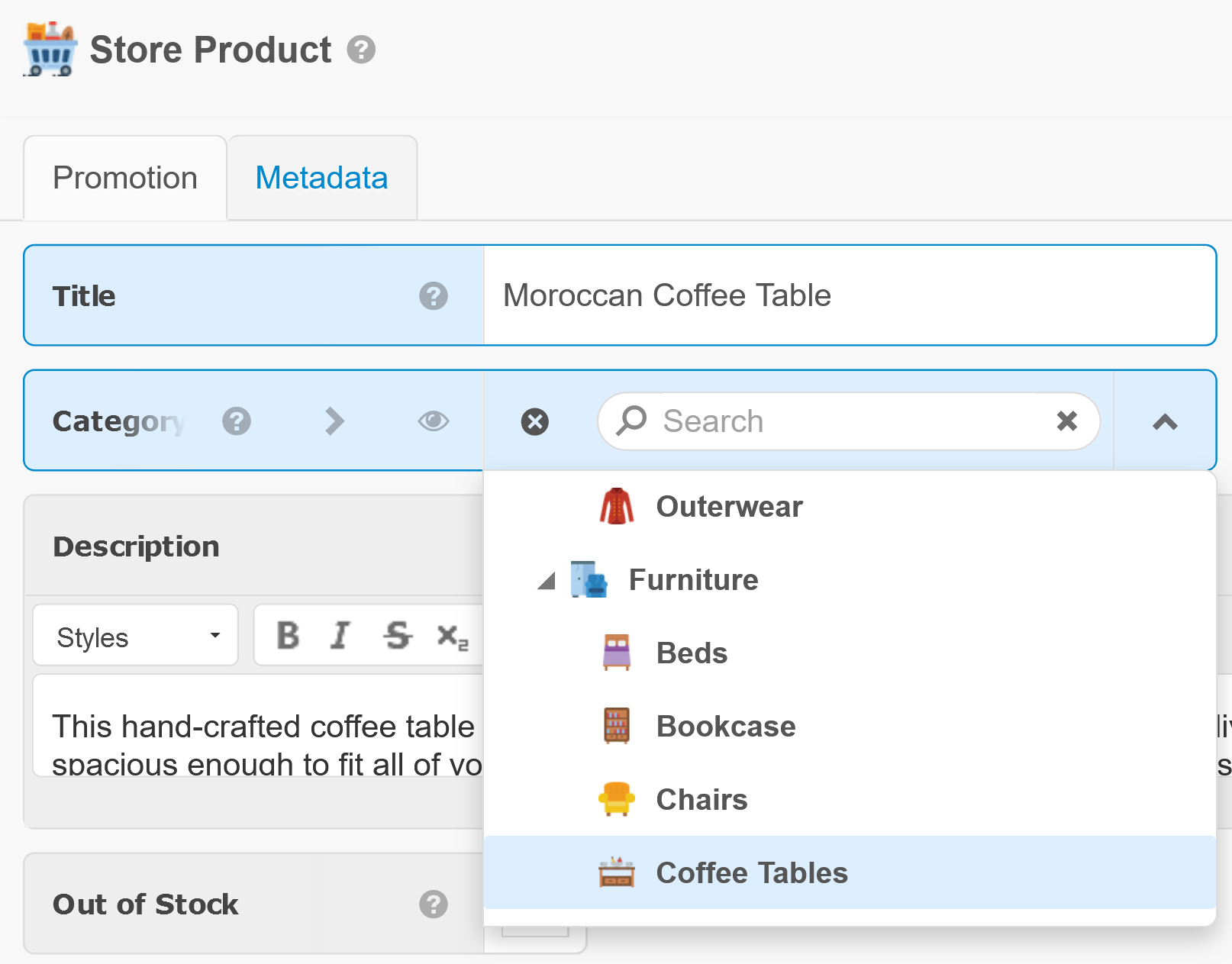Viewport: 1232px width, 964px height.
Task: Clear the selected category value
Action: (534, 421)
